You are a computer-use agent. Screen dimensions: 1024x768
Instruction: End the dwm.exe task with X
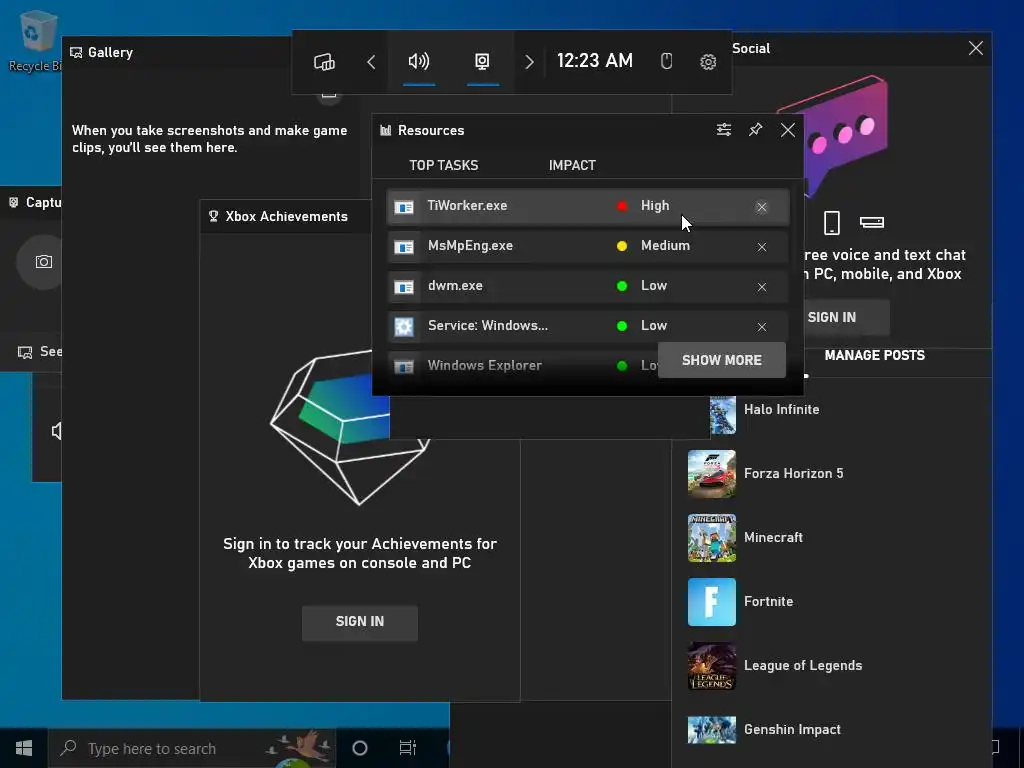[761, 287]
